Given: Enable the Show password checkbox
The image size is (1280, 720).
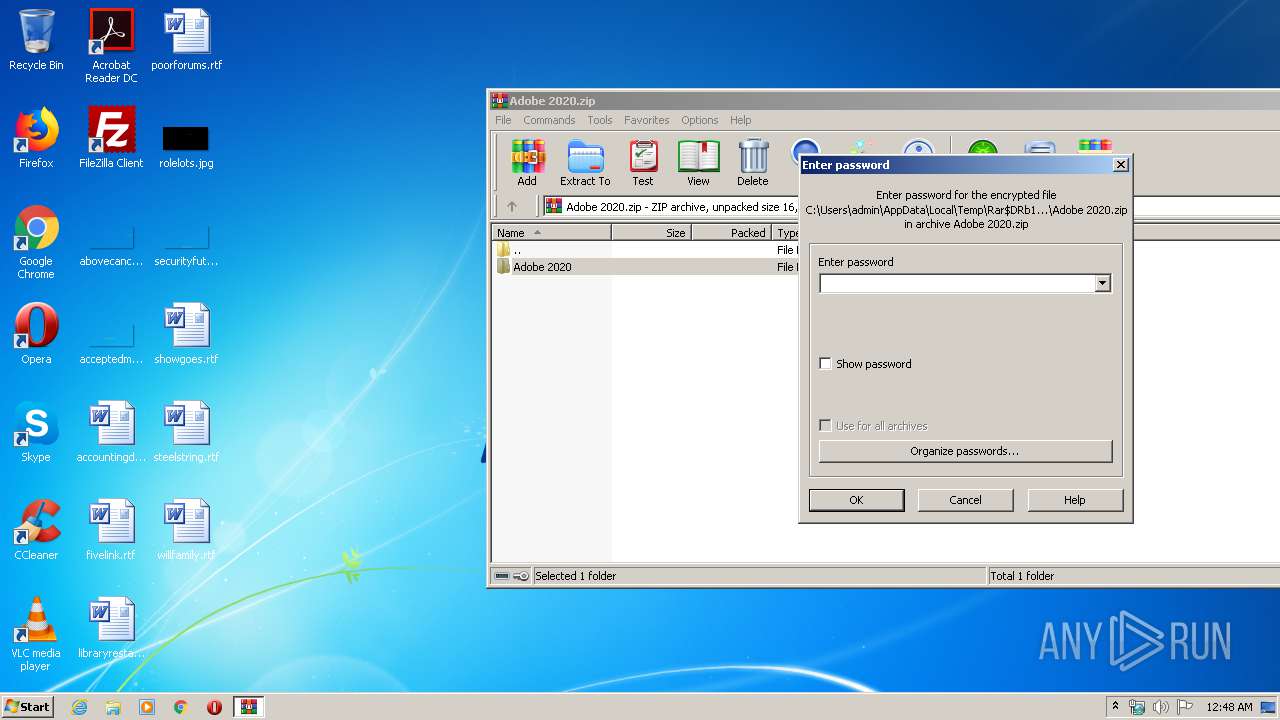Looking at the screenshot, I should (x=825, y=364).
